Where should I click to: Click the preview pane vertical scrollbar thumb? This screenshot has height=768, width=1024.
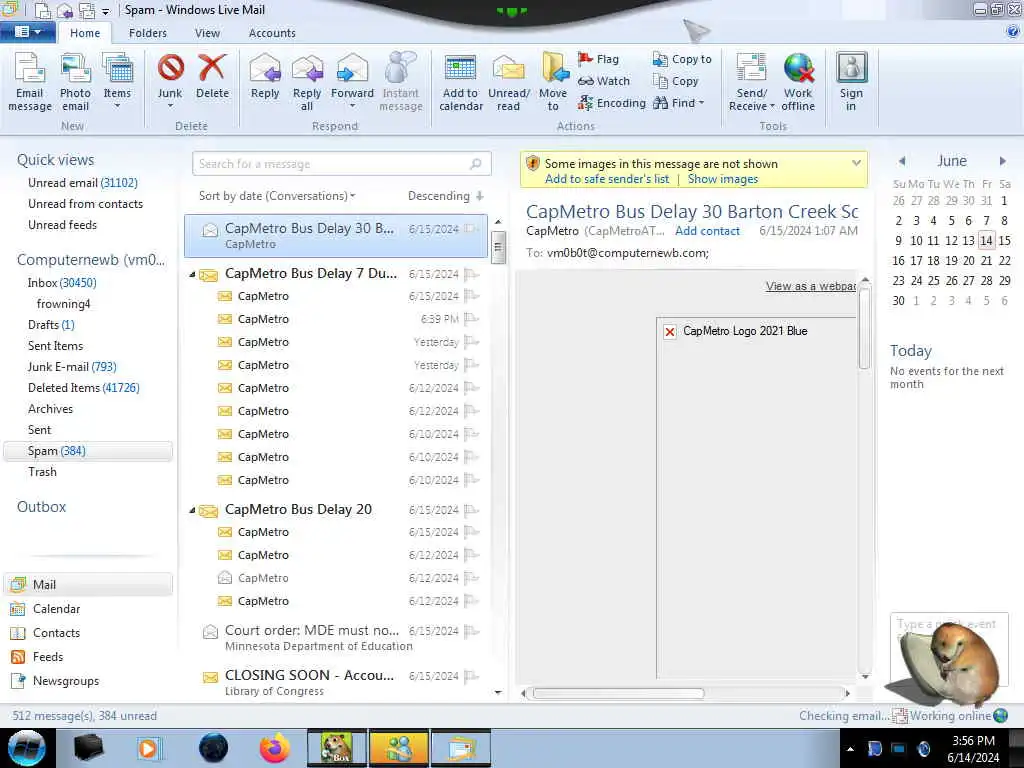point(865,327)
